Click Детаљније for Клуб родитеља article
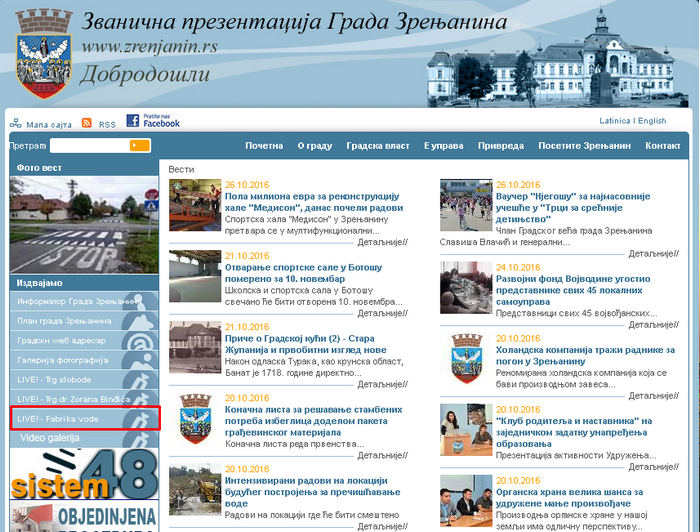Image resolution: width=700 pixels, height=532 pixels. (654, 467)
